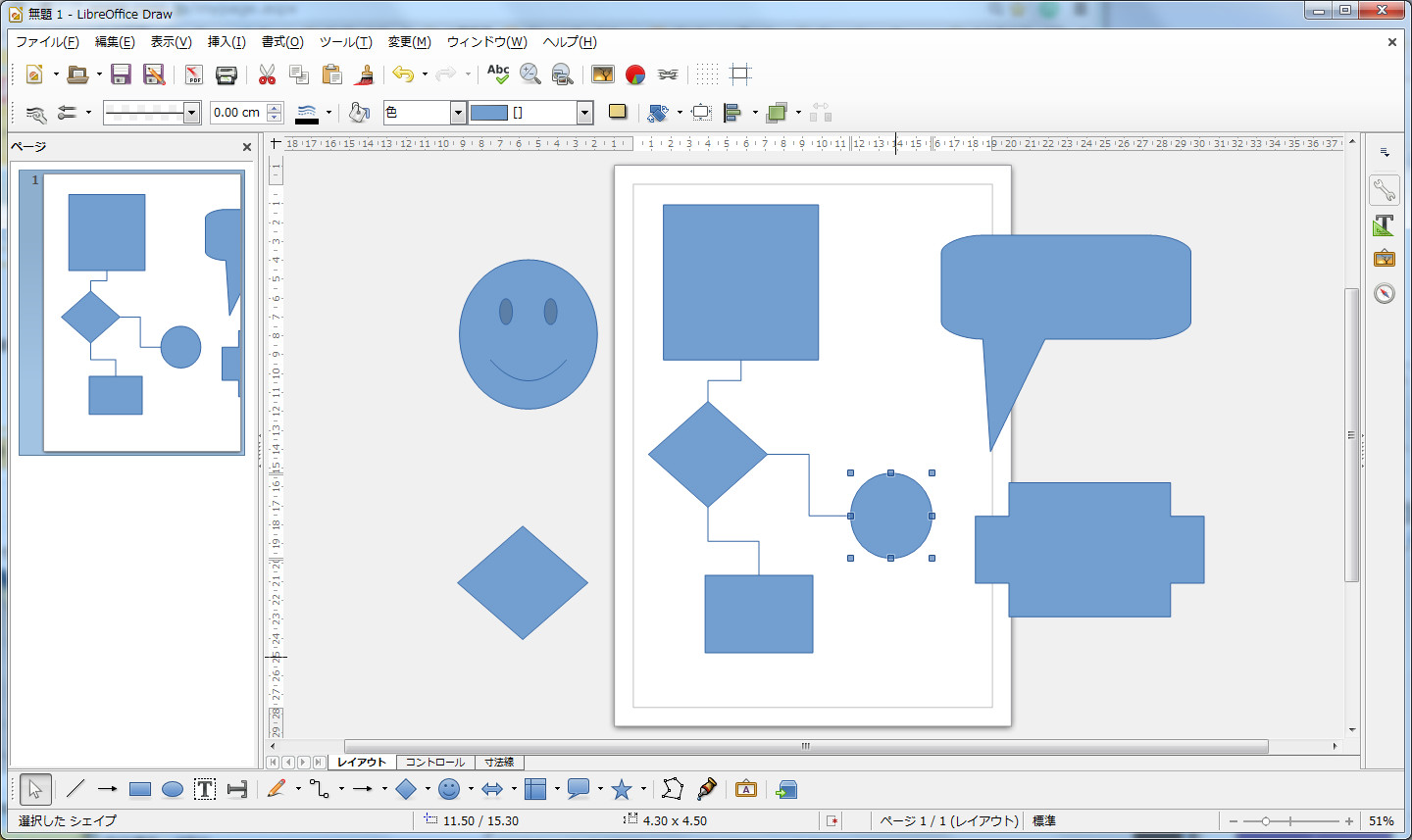Expand the alignment dropdown arrow
The width and height of the screenshot is (1412, 840).
tap(755, 113)
